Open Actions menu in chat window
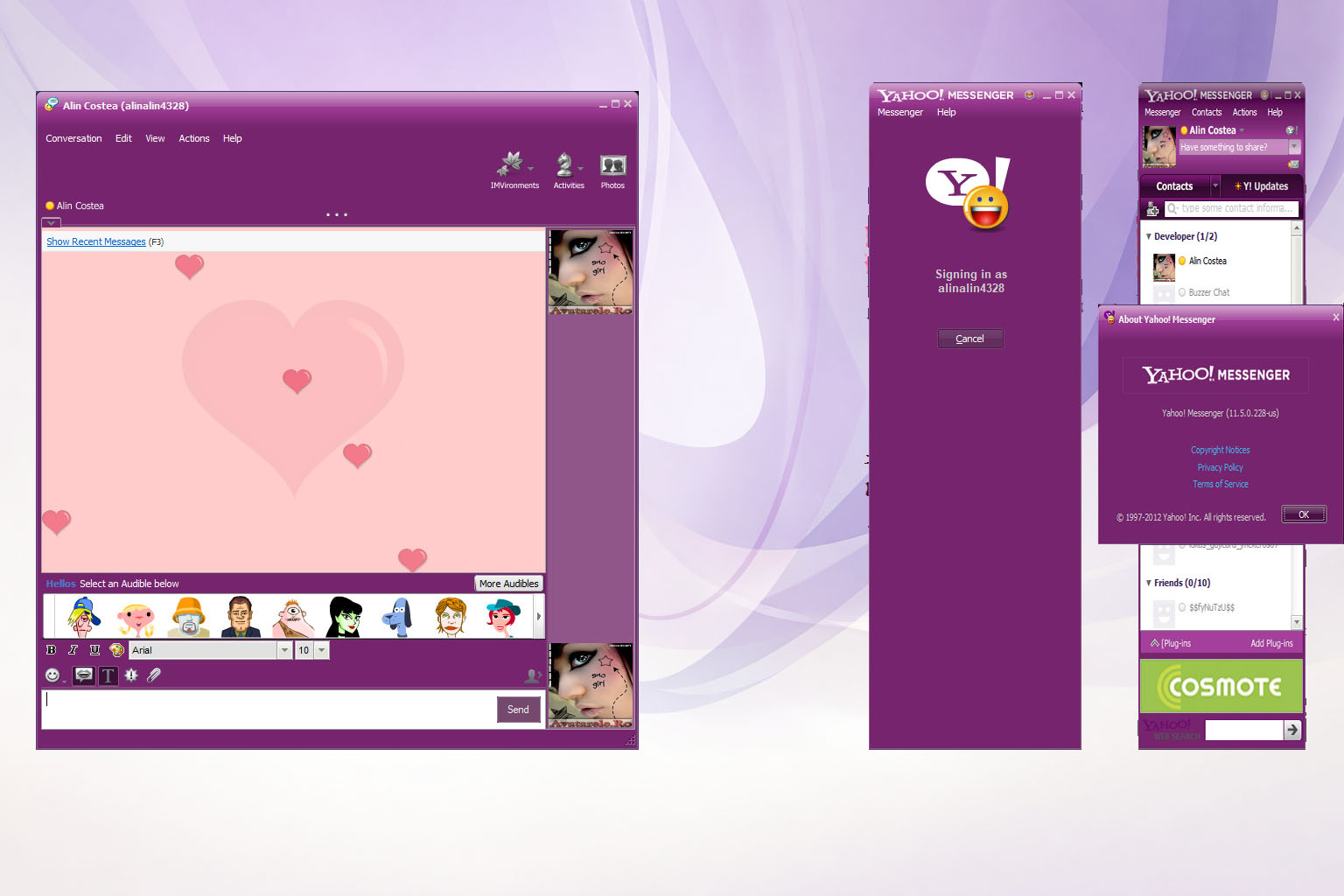Viewport: 1344px width, 896px height. click(194, 138)
